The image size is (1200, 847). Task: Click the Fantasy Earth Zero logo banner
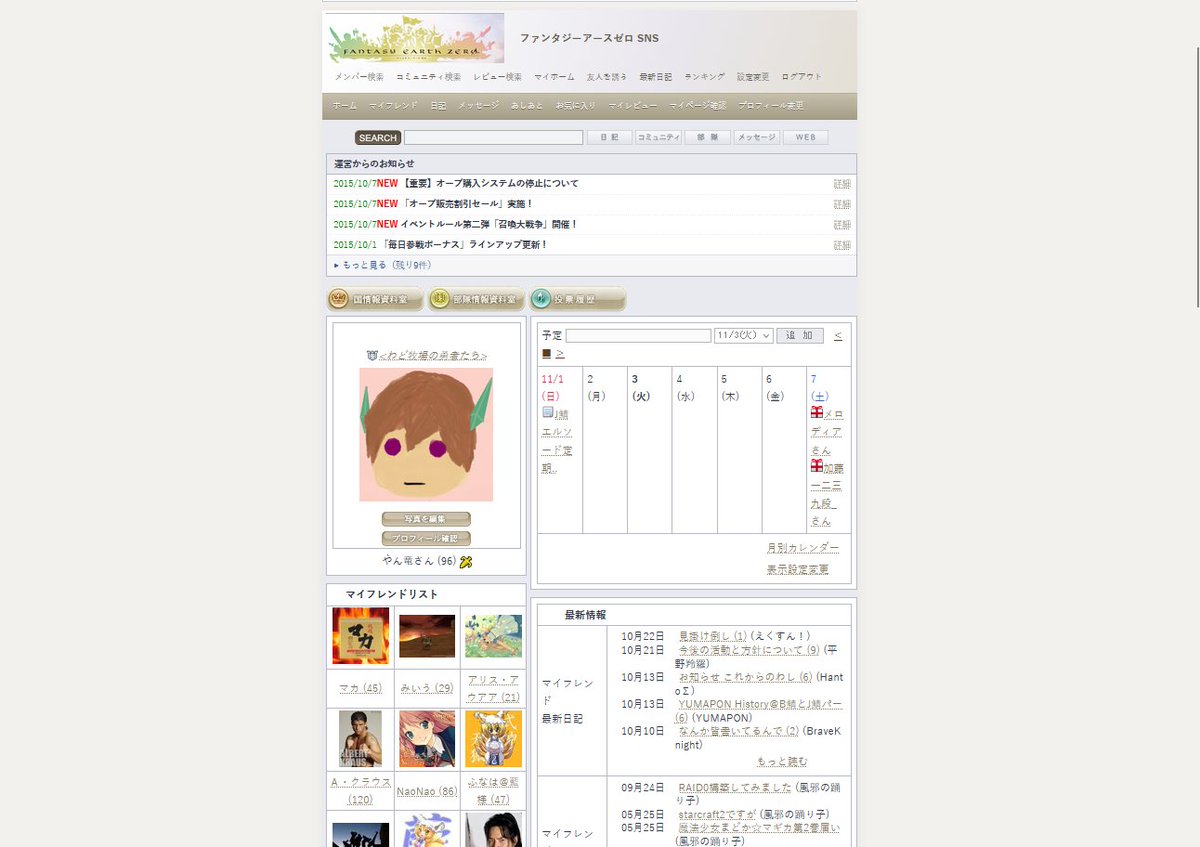tap(415, 39)
